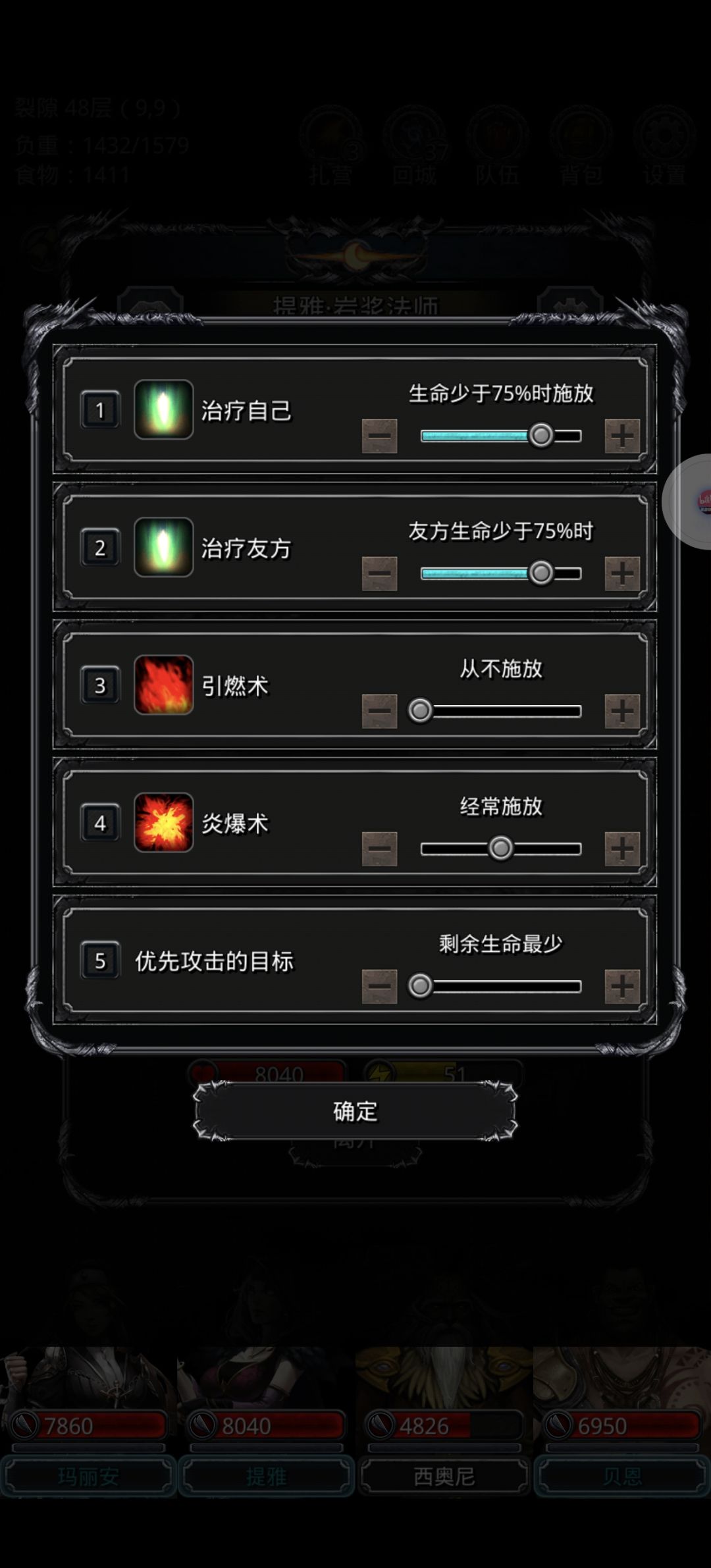Click the 炎爆术 frequency slider knob

coord(500,848)
